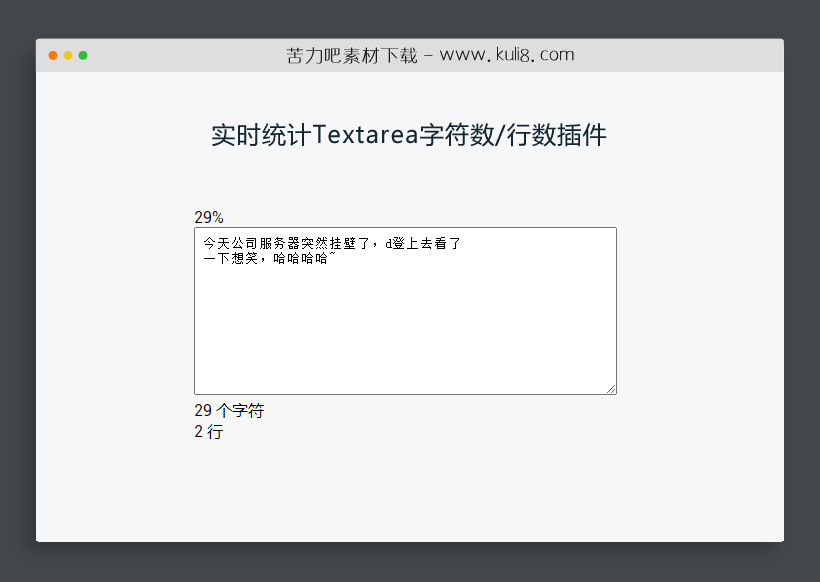
Task: Click the first line of textarea text
Action: [330, 242]
